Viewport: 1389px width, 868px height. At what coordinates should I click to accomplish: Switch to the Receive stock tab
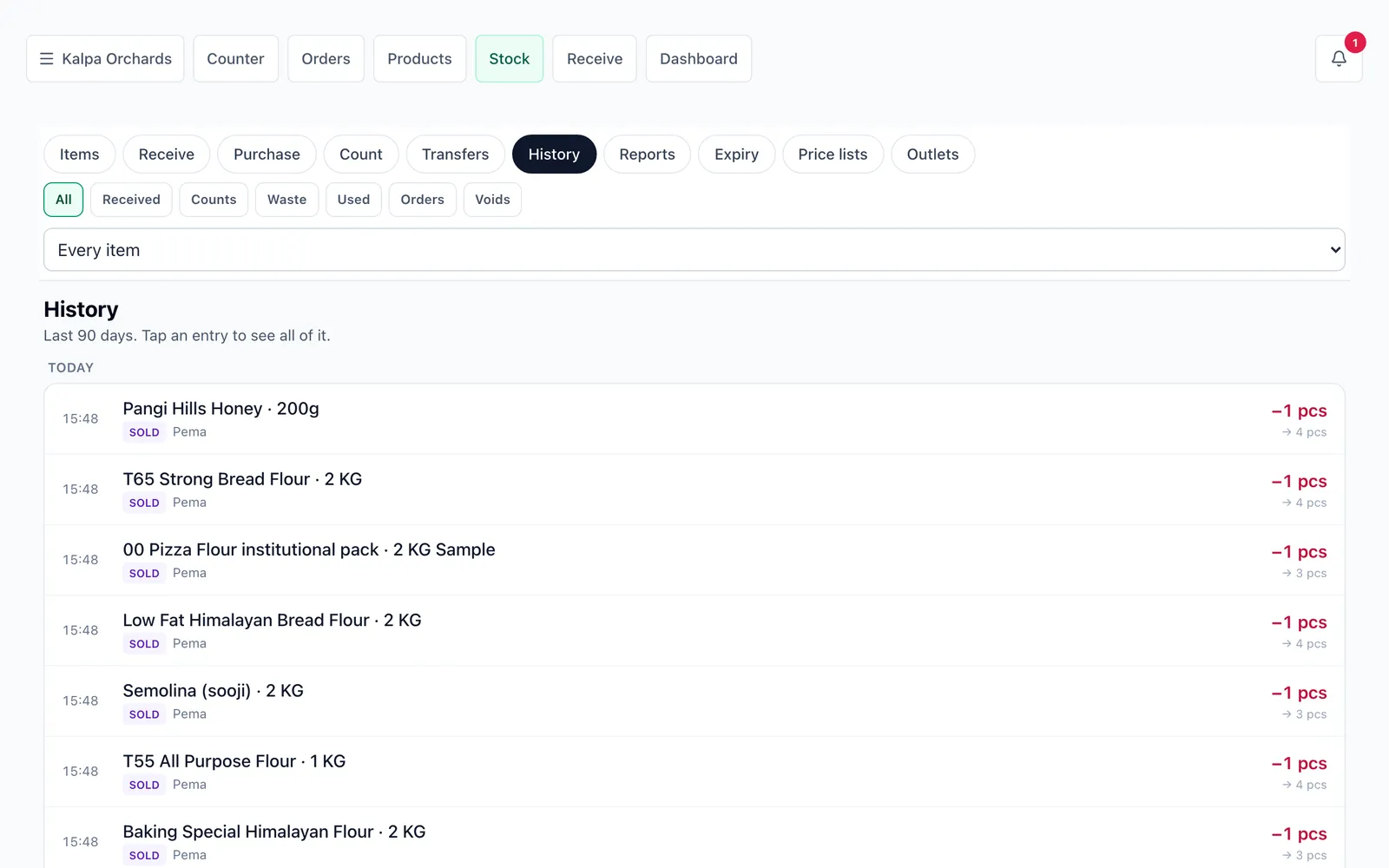pyautogui.click(x=166, y=154)
